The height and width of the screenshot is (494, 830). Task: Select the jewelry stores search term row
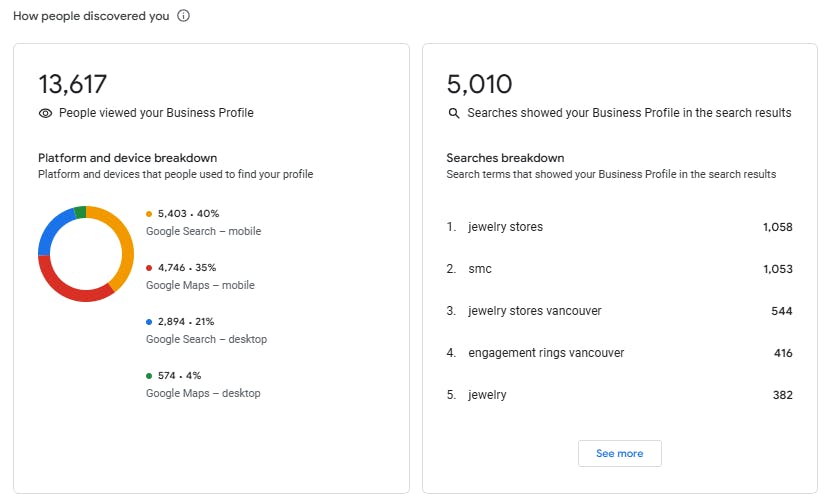coord(619,227)
